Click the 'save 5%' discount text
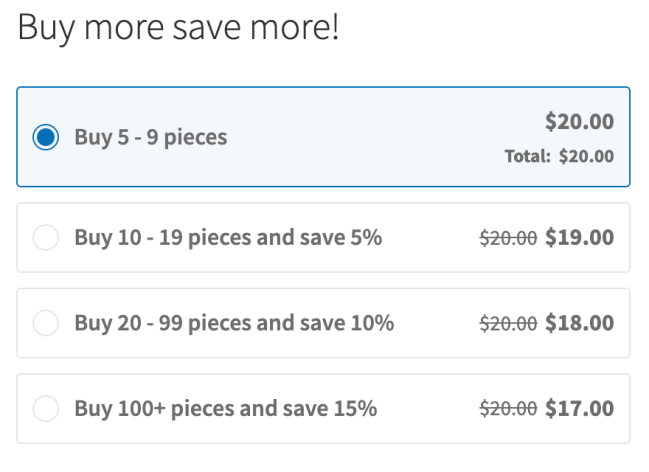649x472 pixels. pos(345,238)
